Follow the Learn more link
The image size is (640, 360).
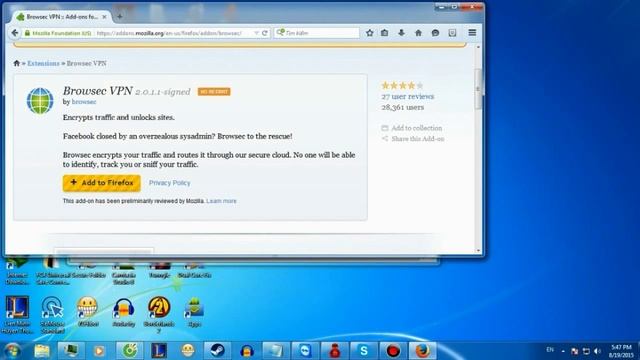click(x=221, y=201)
